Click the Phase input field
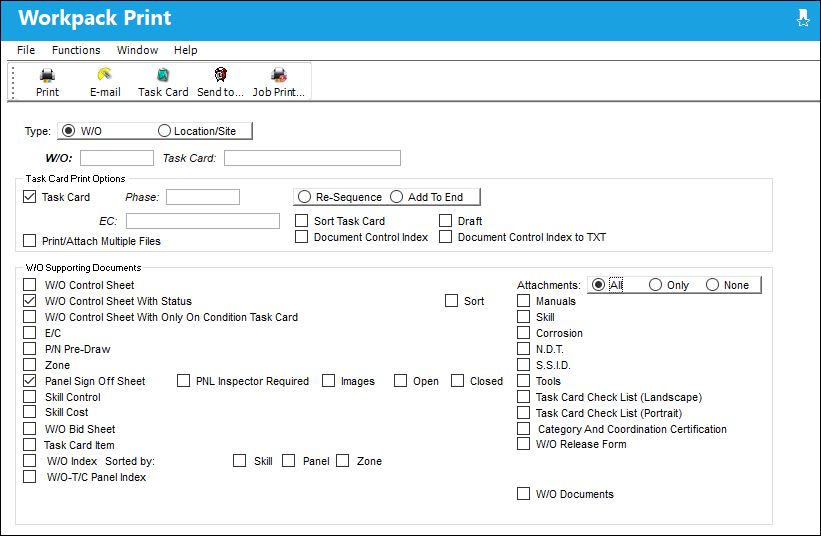 (x=203, y=197)
